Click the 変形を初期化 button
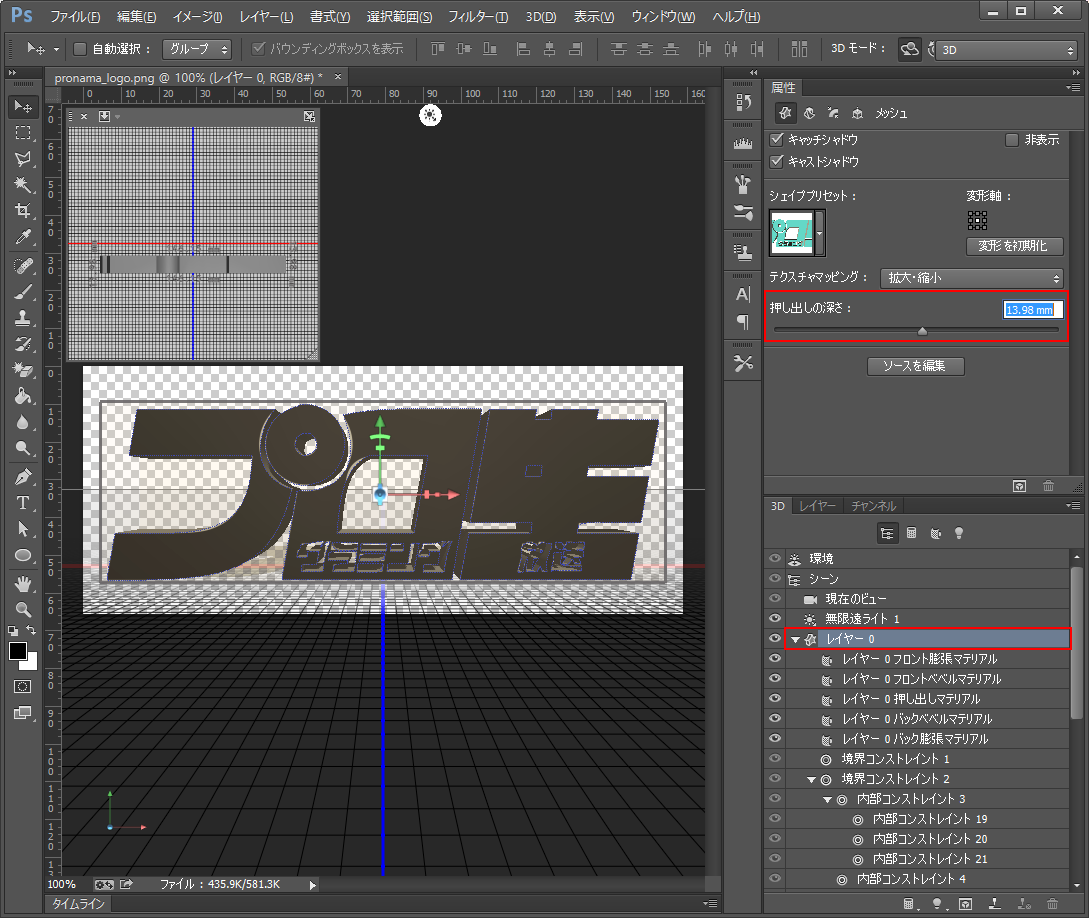The image size is (1089, 918). click(1014, 246)
